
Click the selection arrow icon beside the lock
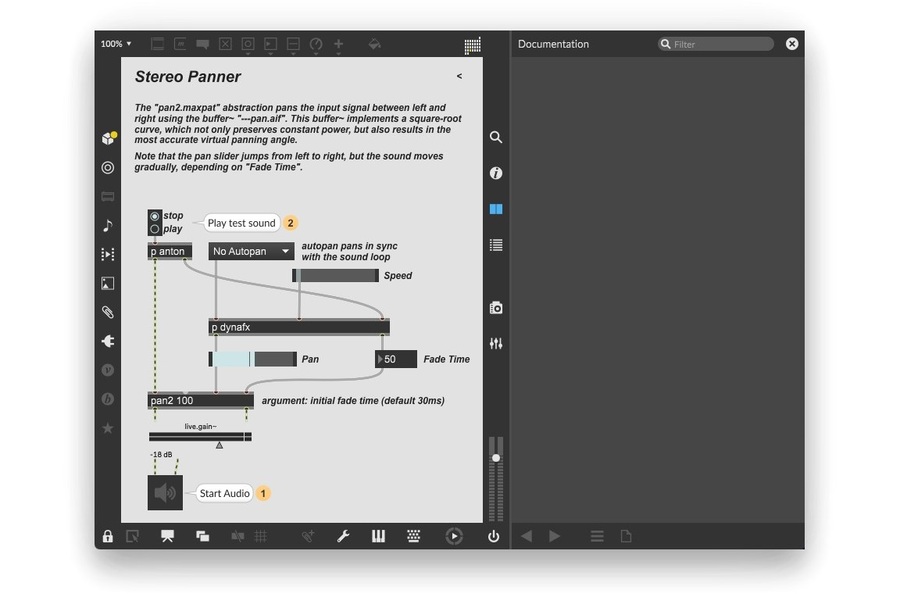133,536
